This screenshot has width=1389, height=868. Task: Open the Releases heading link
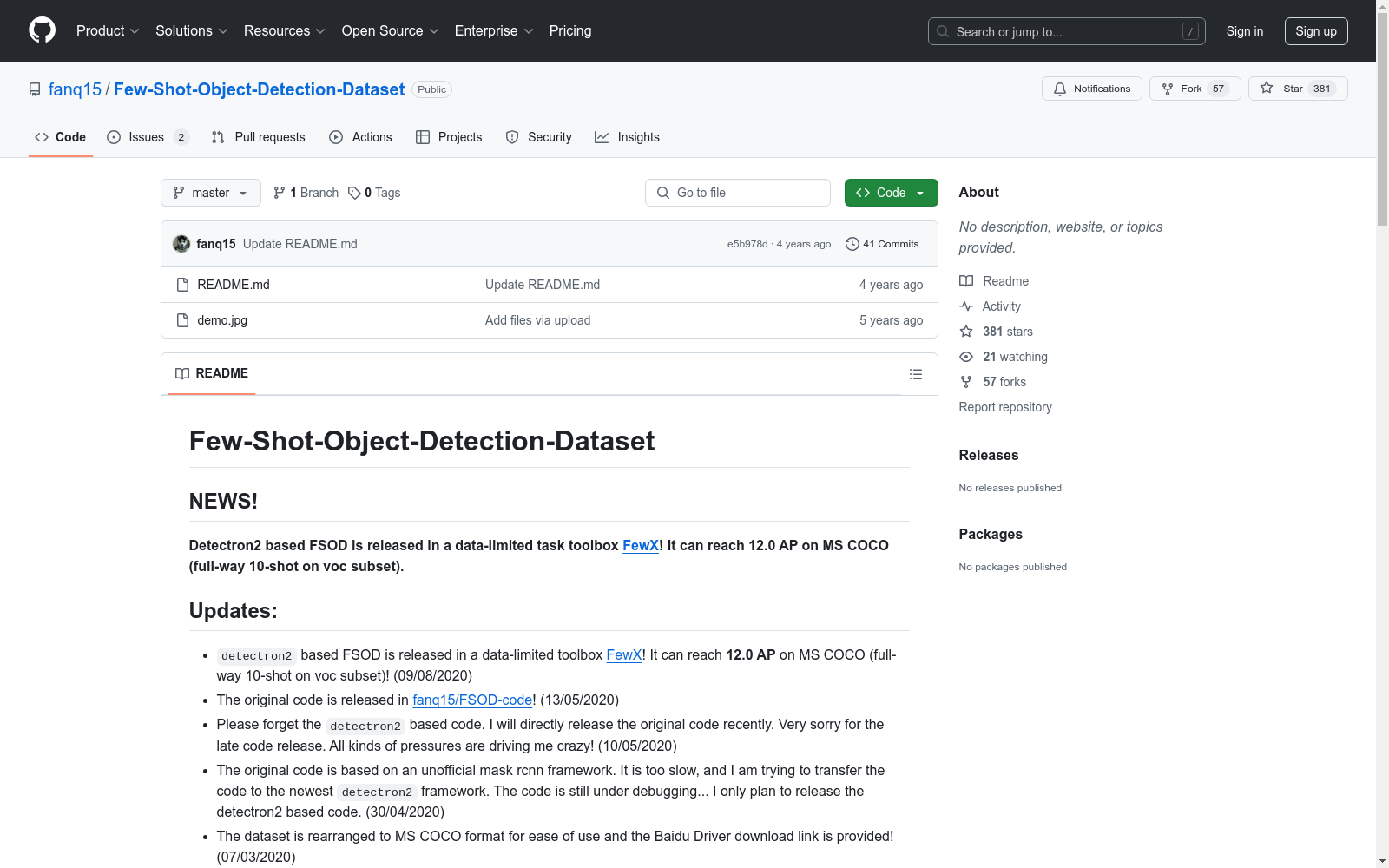[989, 455]
